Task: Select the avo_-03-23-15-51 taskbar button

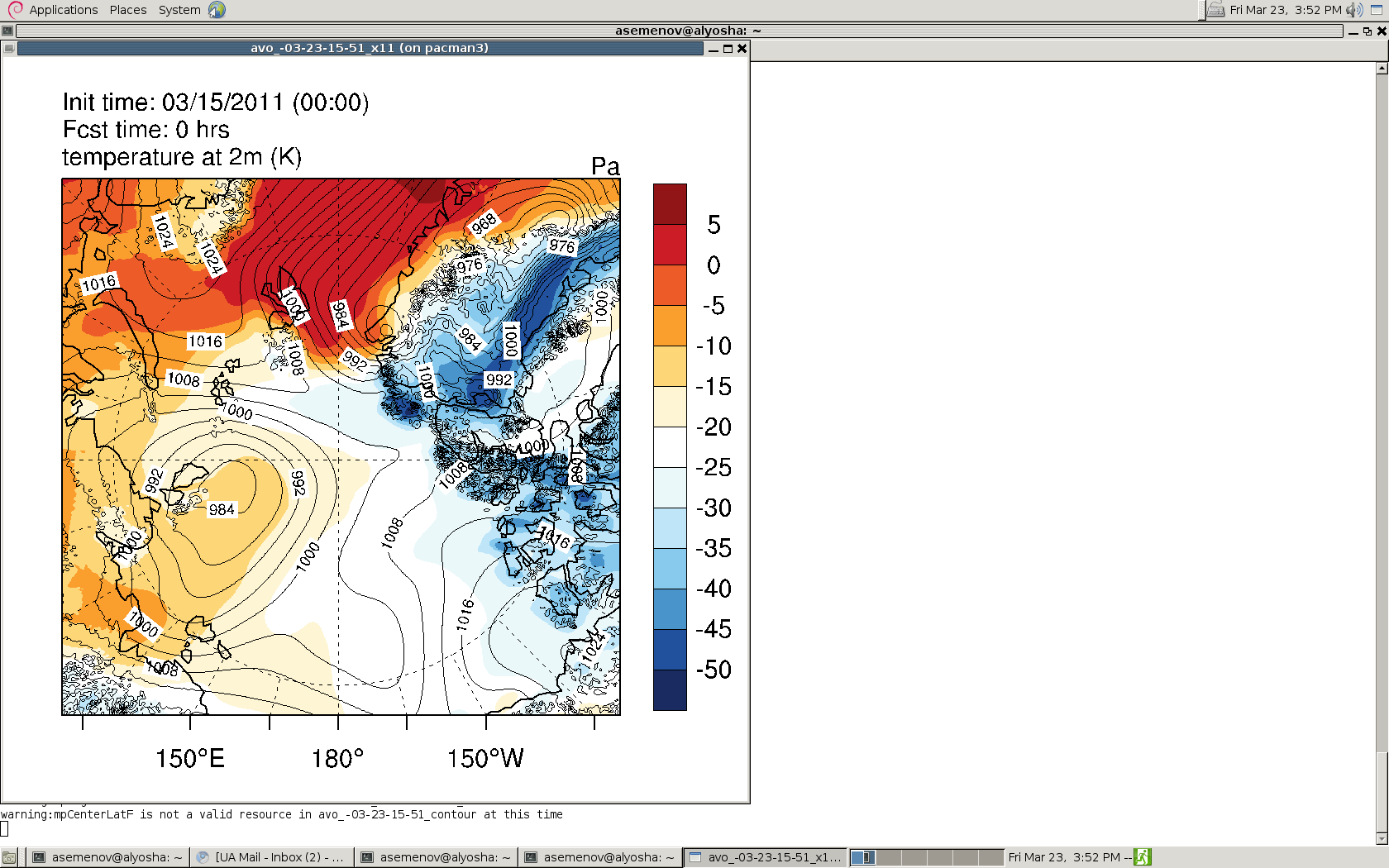Action: (x=766, y=857)
